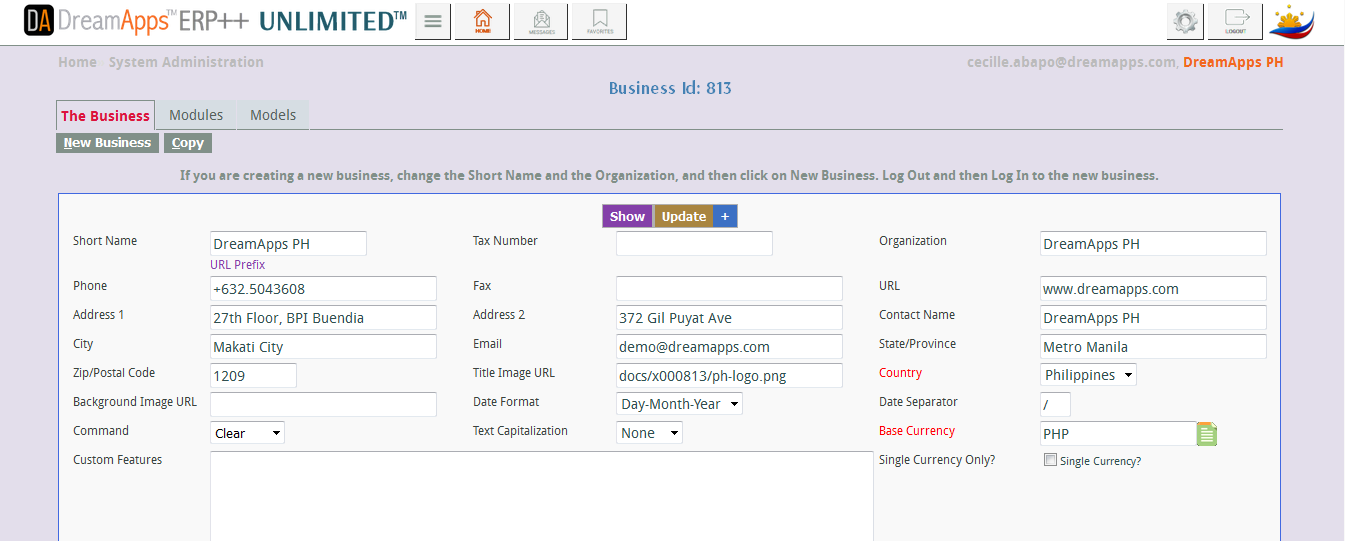
Task: Switch to the Modules tab
Action: pos(196,115)
